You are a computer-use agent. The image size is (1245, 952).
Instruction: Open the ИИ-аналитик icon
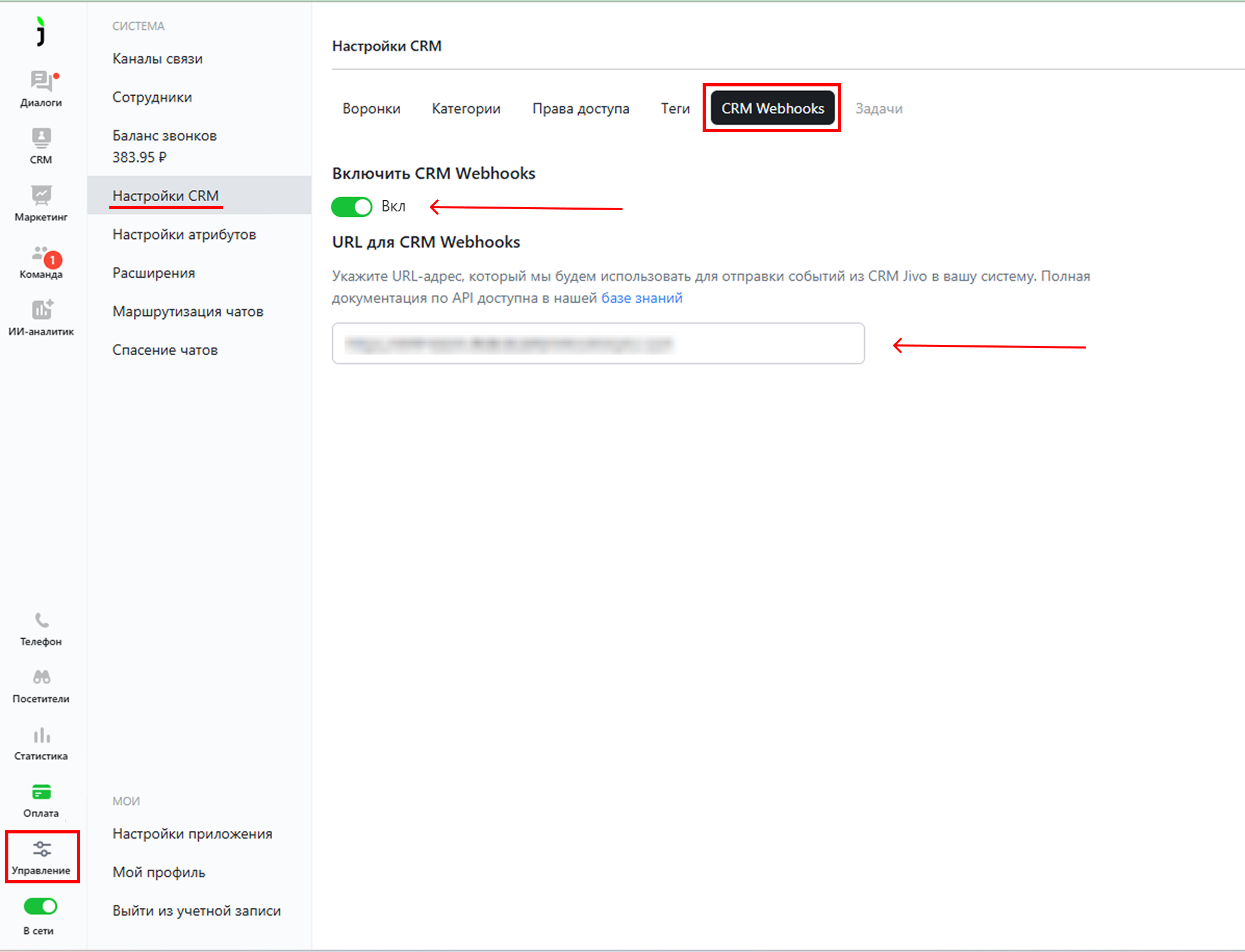[x=41, y=311]
